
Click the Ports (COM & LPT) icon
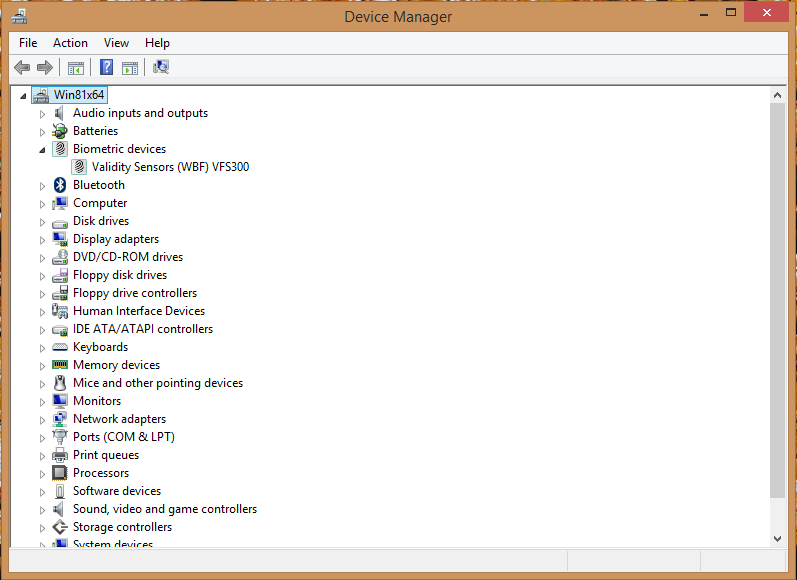pyautogui.click(x=59, y=437)
